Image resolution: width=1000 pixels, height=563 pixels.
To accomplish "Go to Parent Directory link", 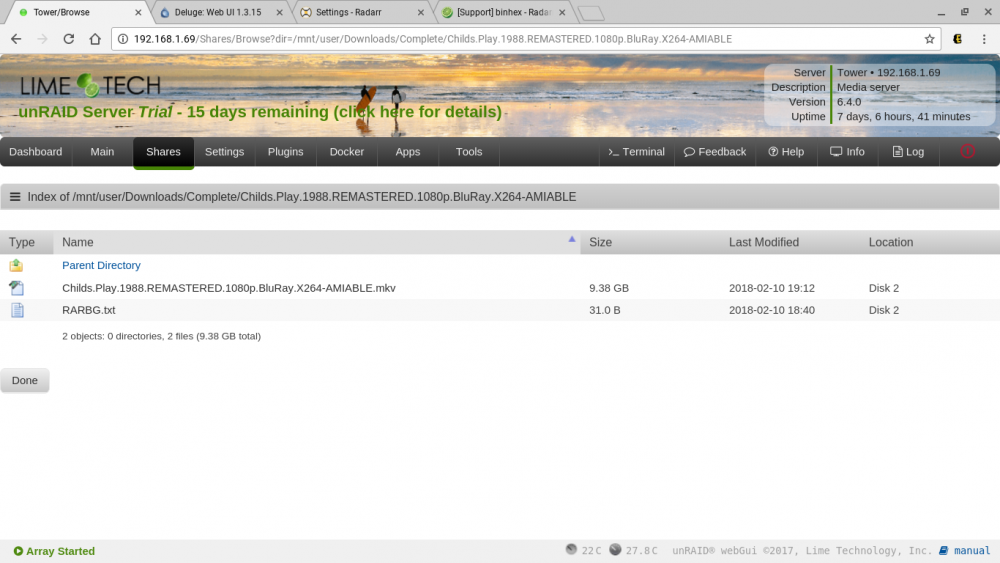I will pos(101,265).
